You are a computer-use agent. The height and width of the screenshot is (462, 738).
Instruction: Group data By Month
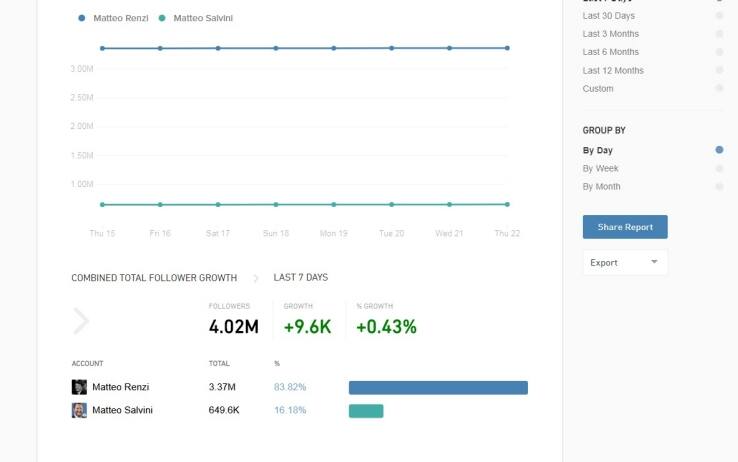coord(719,186)
